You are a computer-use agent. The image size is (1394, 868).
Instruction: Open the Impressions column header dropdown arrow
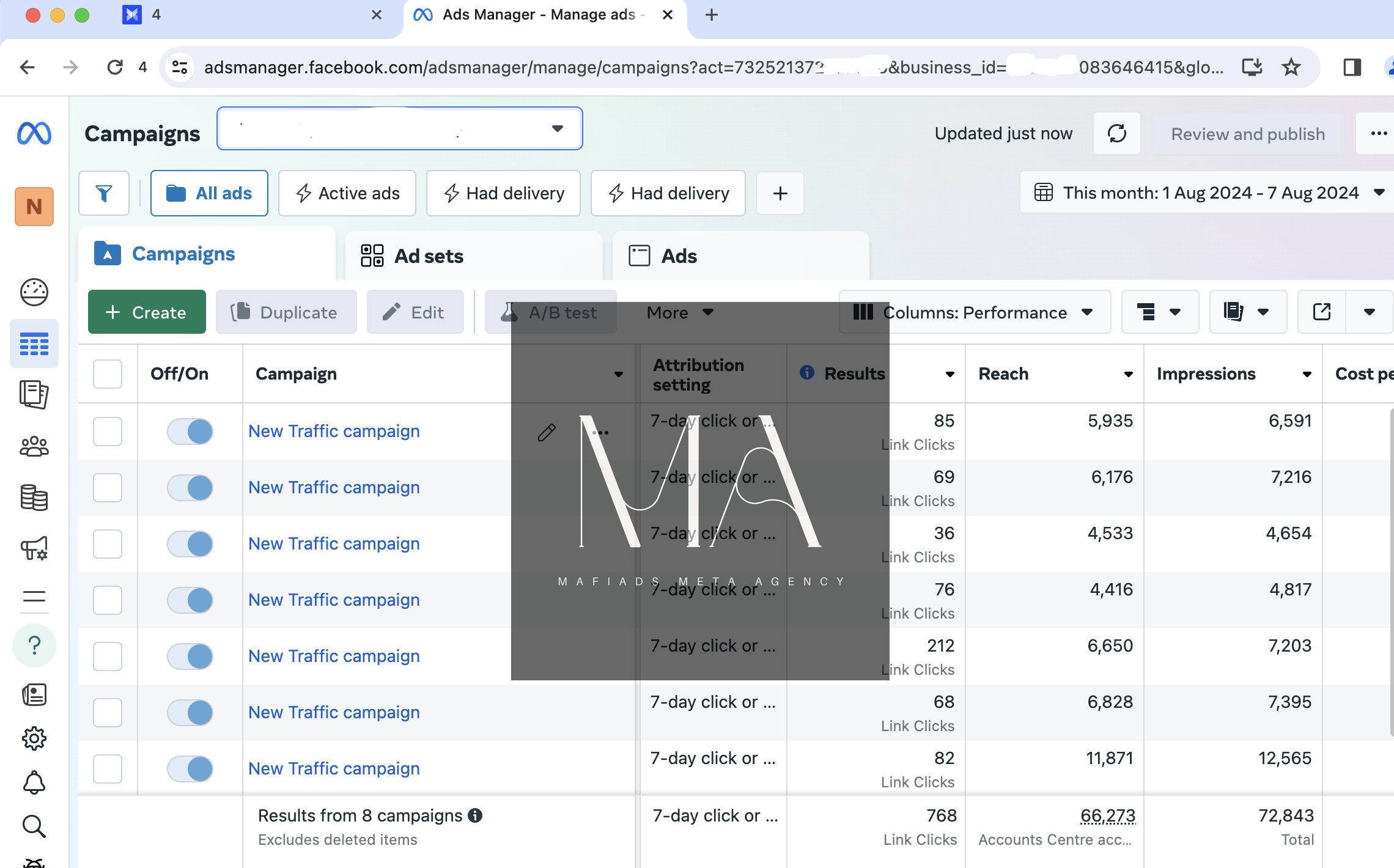click(1307, 374)
